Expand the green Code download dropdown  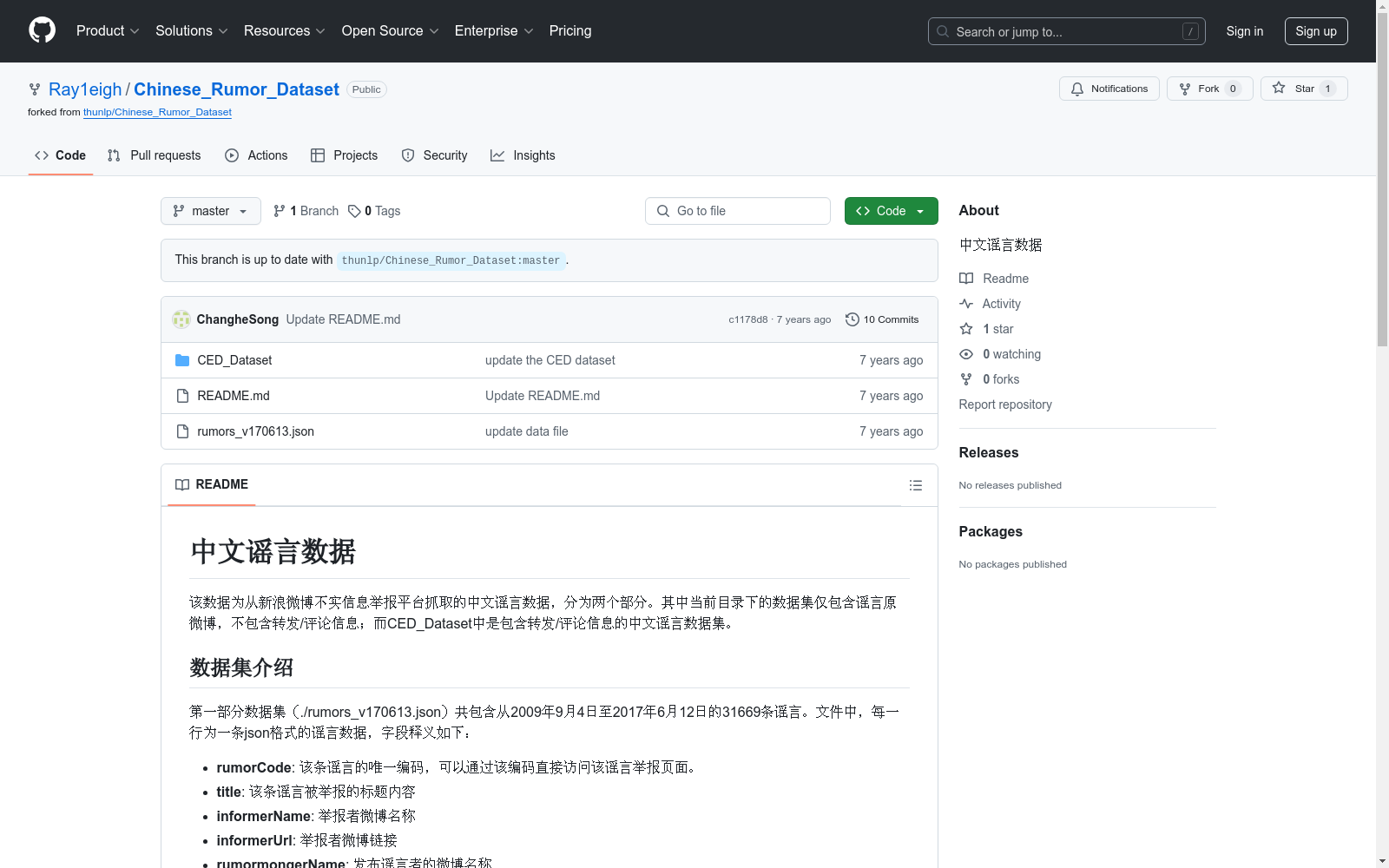coord(891,211)
